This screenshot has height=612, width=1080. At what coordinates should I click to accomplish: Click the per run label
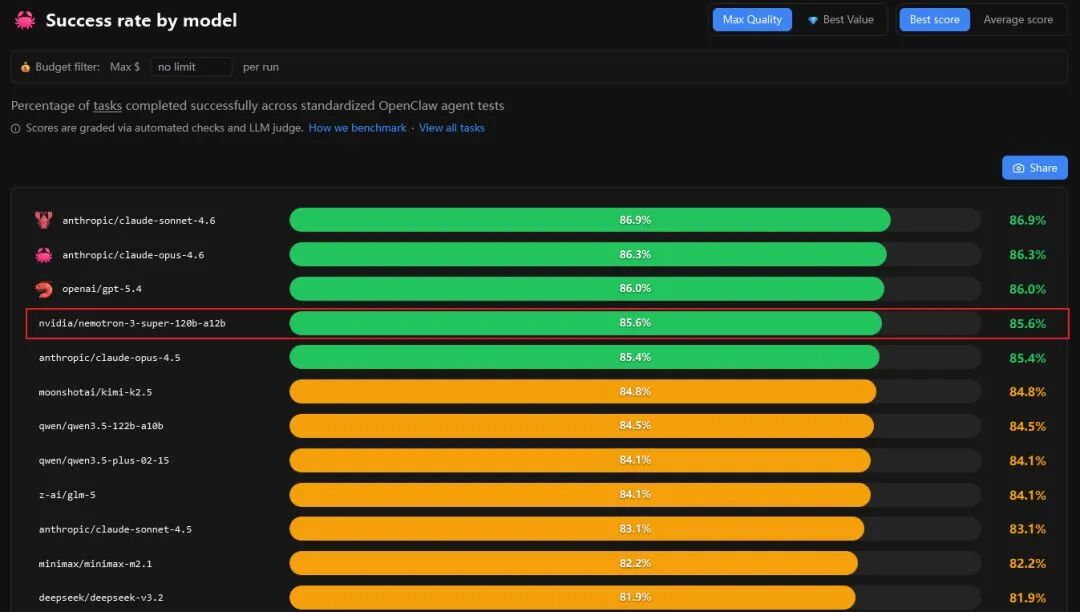[260, 67]
